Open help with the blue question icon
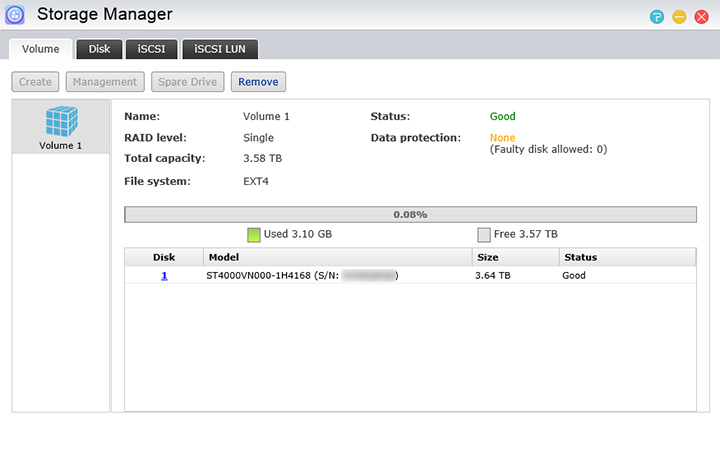Image resolution: width=720 pixels, height=457 pixels. tap(657, 17)
